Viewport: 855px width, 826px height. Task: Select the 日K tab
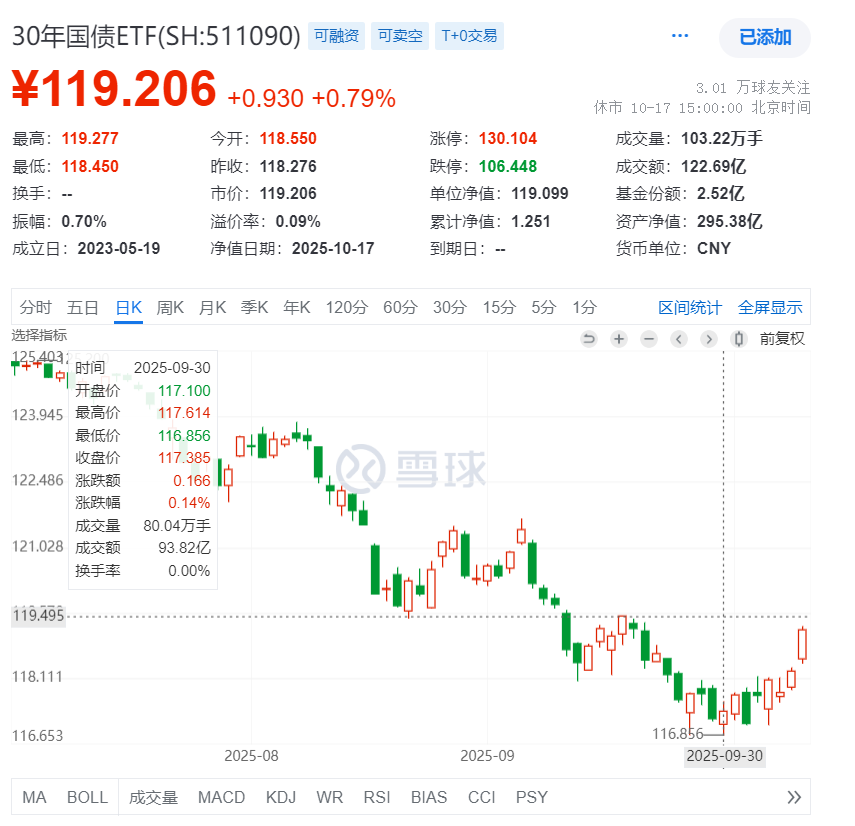129,308
